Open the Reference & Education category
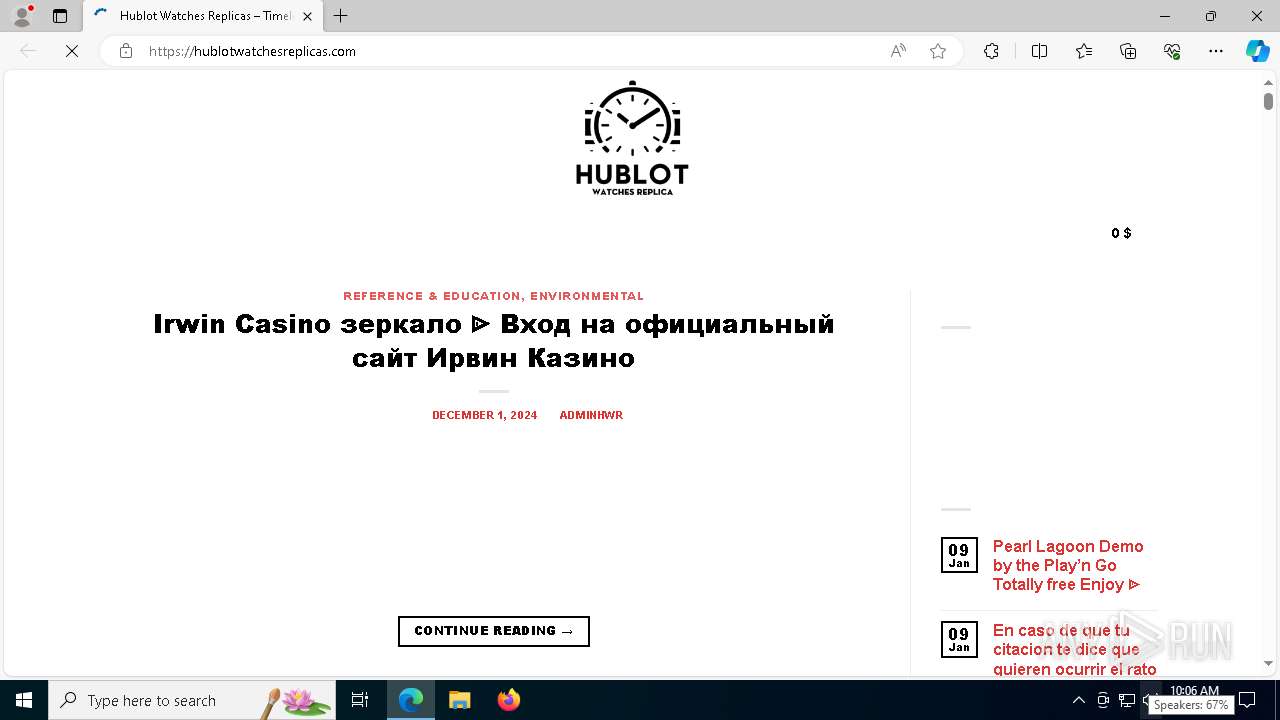1280x720 pixels. coord(432,296)
